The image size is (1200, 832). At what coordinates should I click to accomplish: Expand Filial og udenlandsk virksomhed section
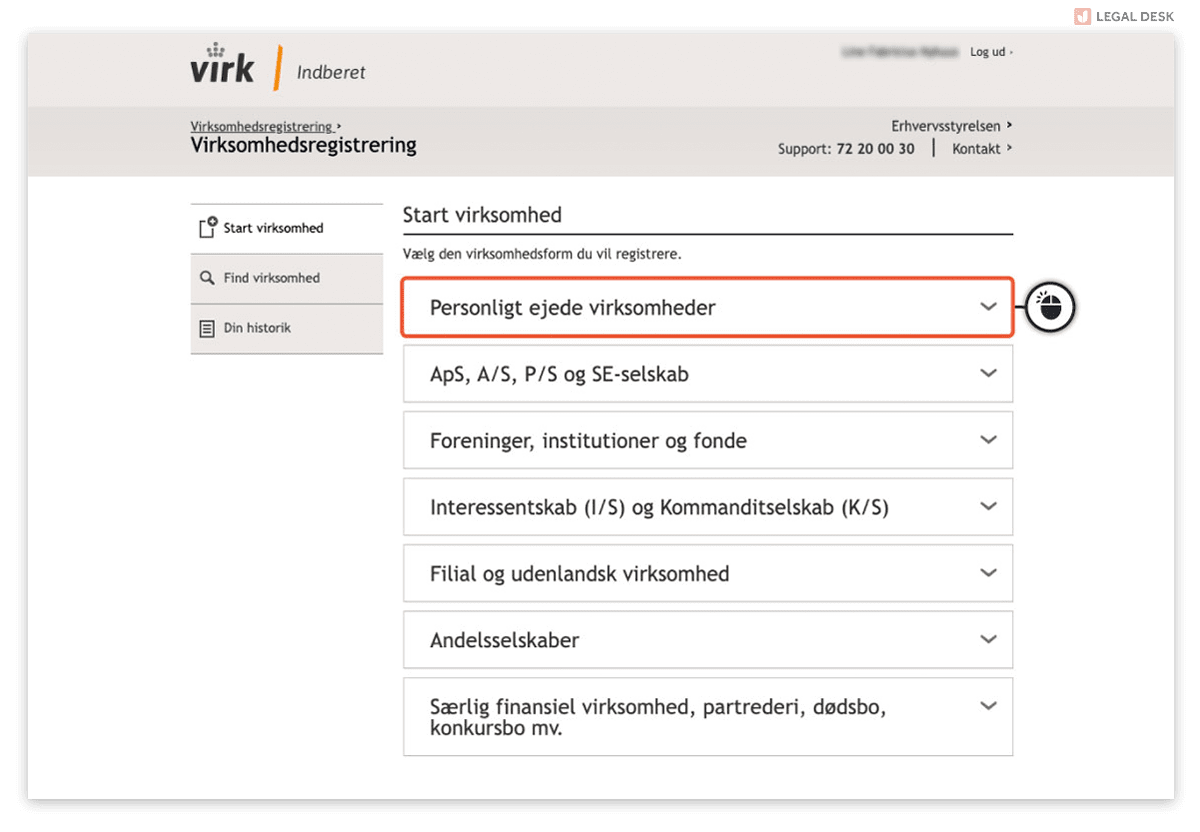coord(708,573)
